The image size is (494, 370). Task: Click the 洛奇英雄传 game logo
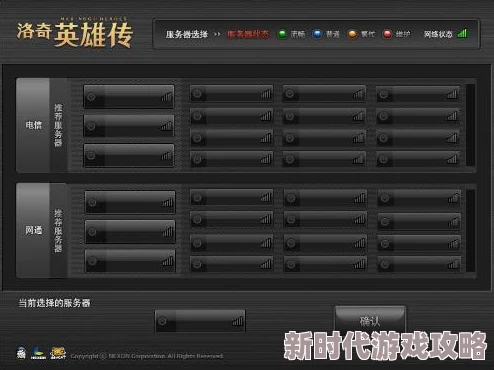point(75,33)
